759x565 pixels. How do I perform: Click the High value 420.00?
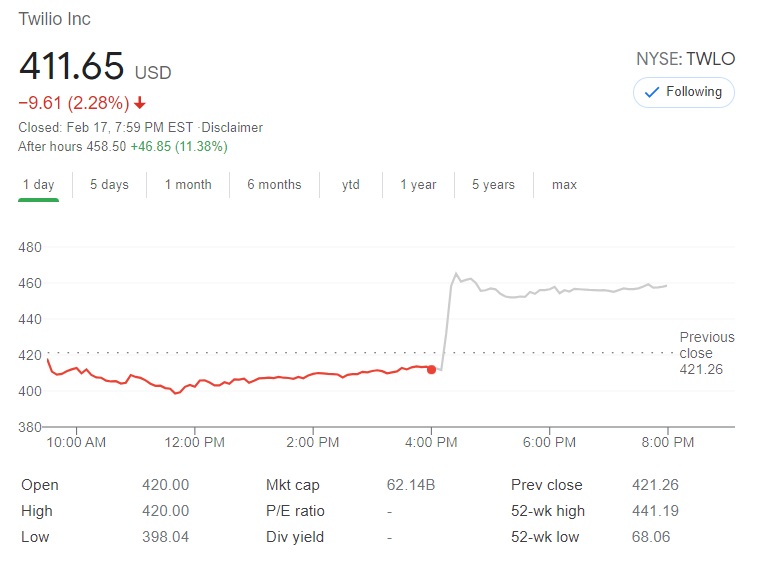pyautogui.click(x=166, y=511)
